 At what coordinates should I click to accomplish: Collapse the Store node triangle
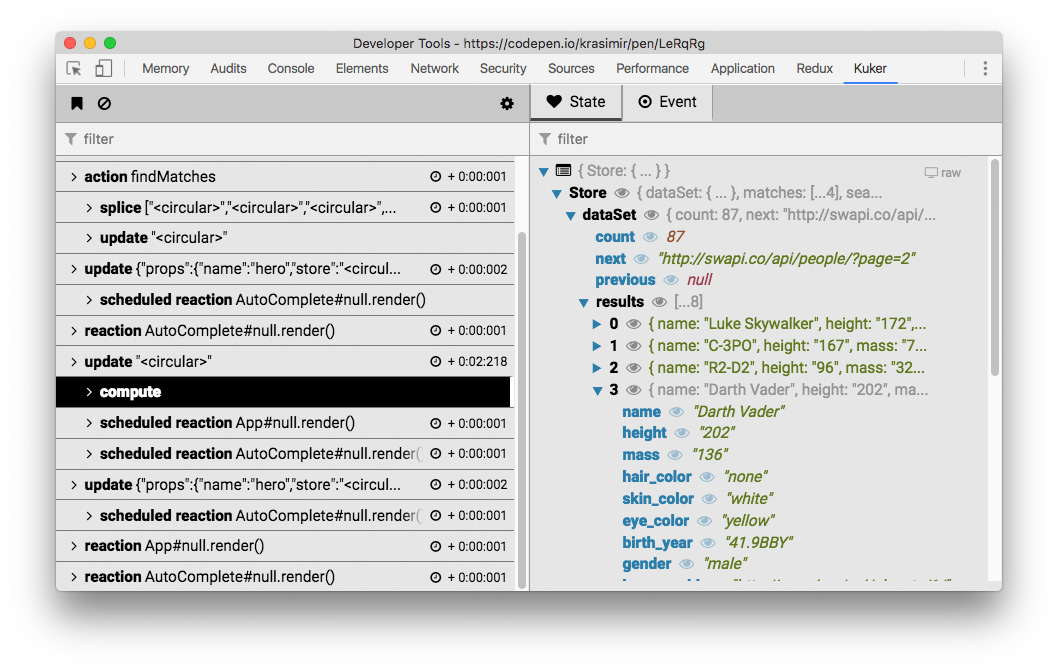557,194
